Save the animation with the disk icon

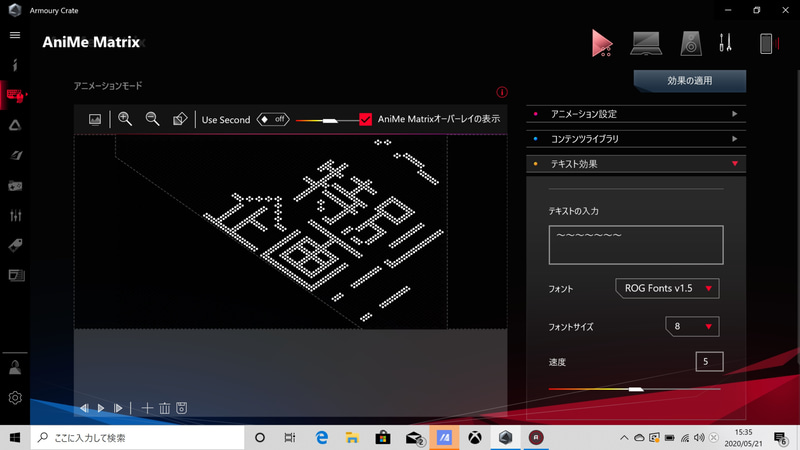(182, 408)
